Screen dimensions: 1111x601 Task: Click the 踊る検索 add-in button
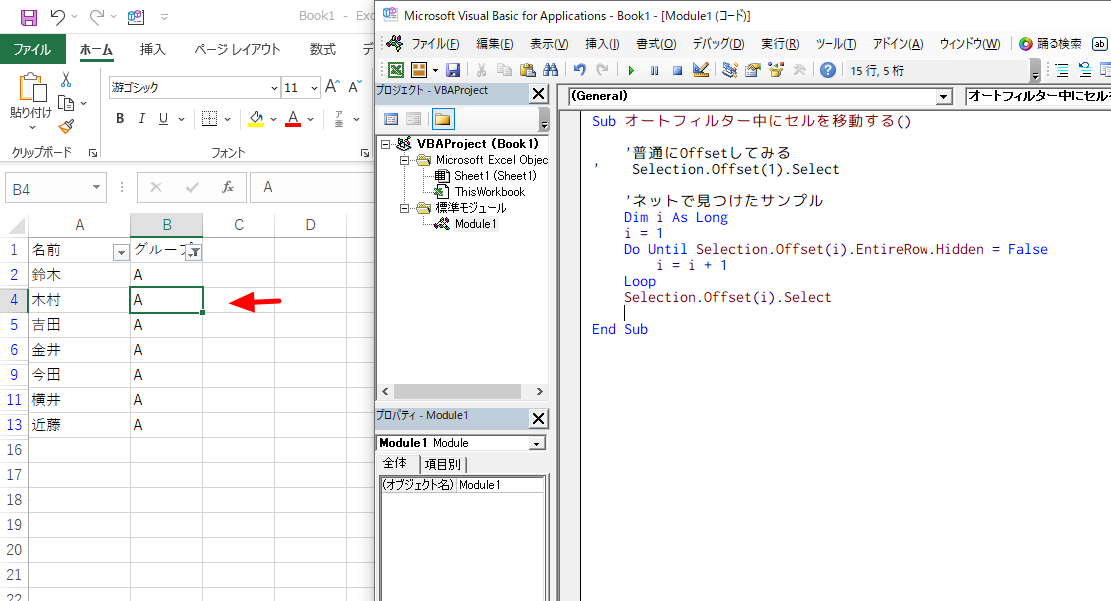click(1051, 44)
